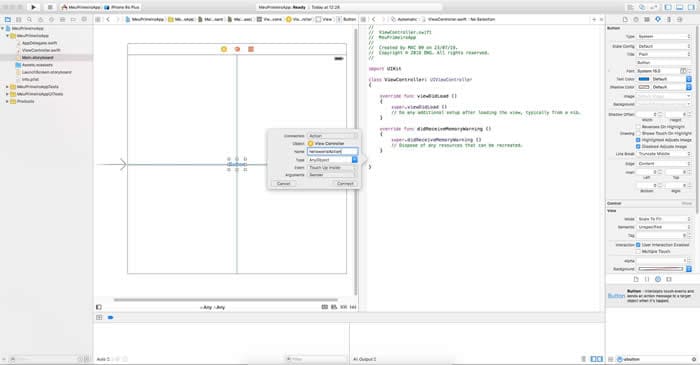Select the Version editor button
This screenshot has width=700, height=365.
[x=654, y=7]
